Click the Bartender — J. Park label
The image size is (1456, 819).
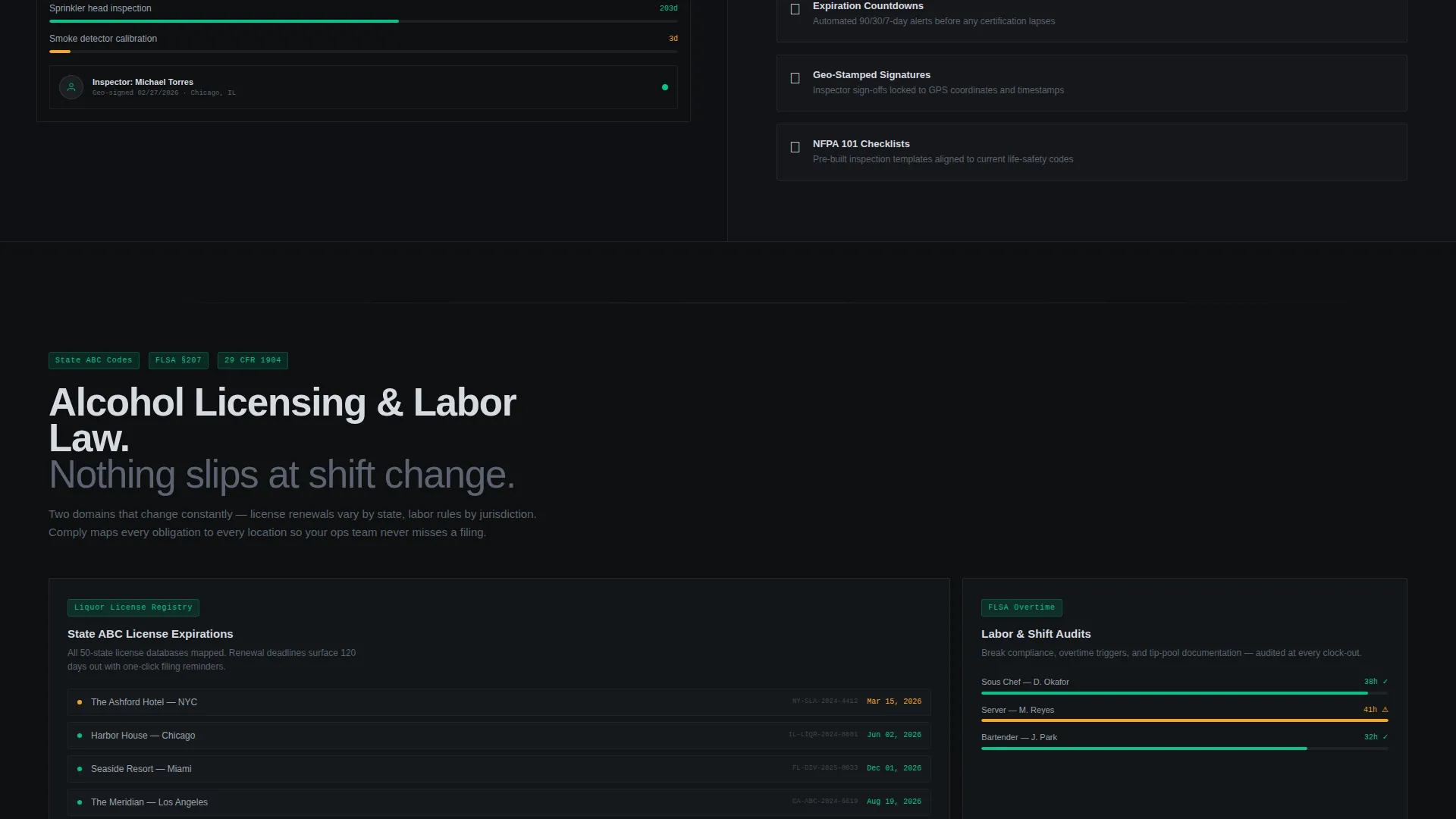coord(1019,737)
